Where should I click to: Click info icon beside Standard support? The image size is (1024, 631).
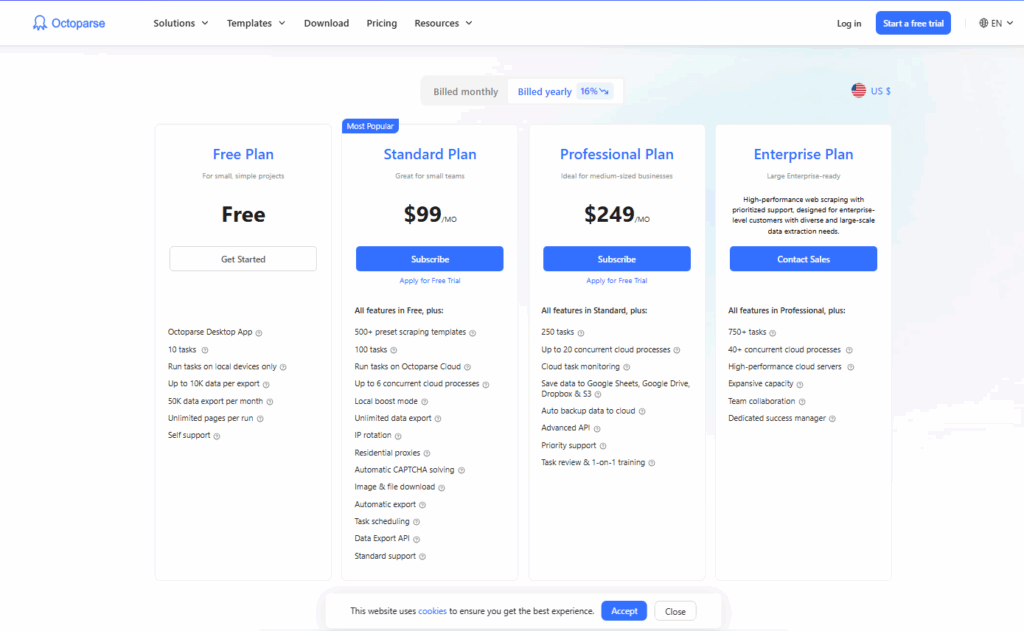click(x=423, y=557)
